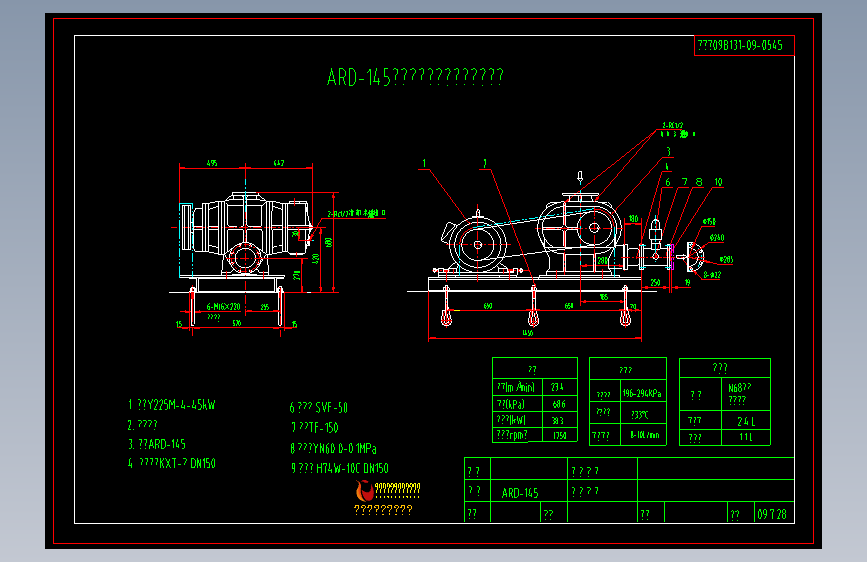The height and width of the screenshot is (562, 867).
Task: Click callout number '1' above the motor
Action: click(x=424, y=163)
